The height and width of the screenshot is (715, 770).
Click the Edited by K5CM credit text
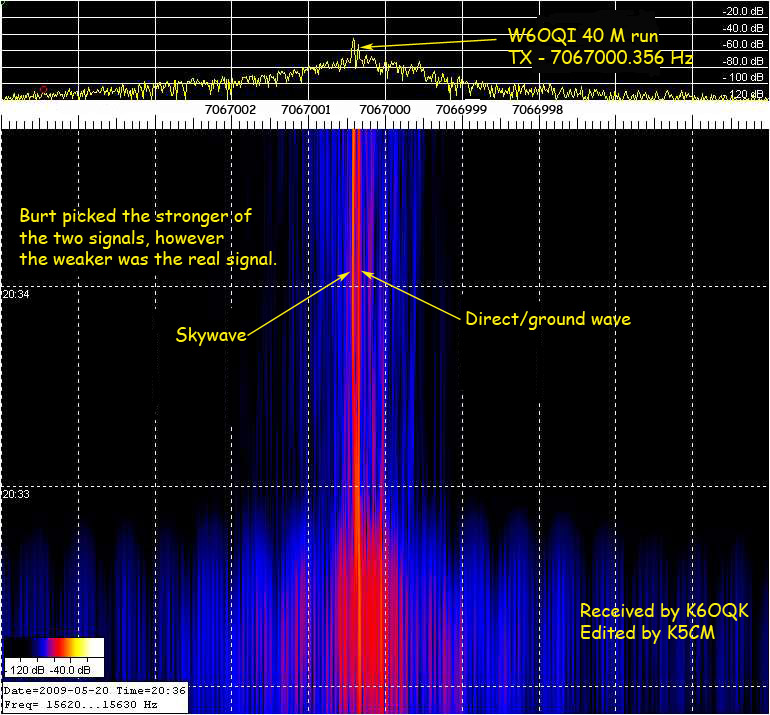[647, 632]
